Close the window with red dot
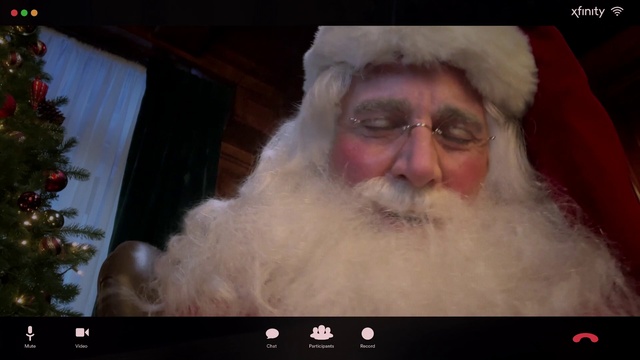The height and width of the screenshot is (360, 640). (14, 13)
